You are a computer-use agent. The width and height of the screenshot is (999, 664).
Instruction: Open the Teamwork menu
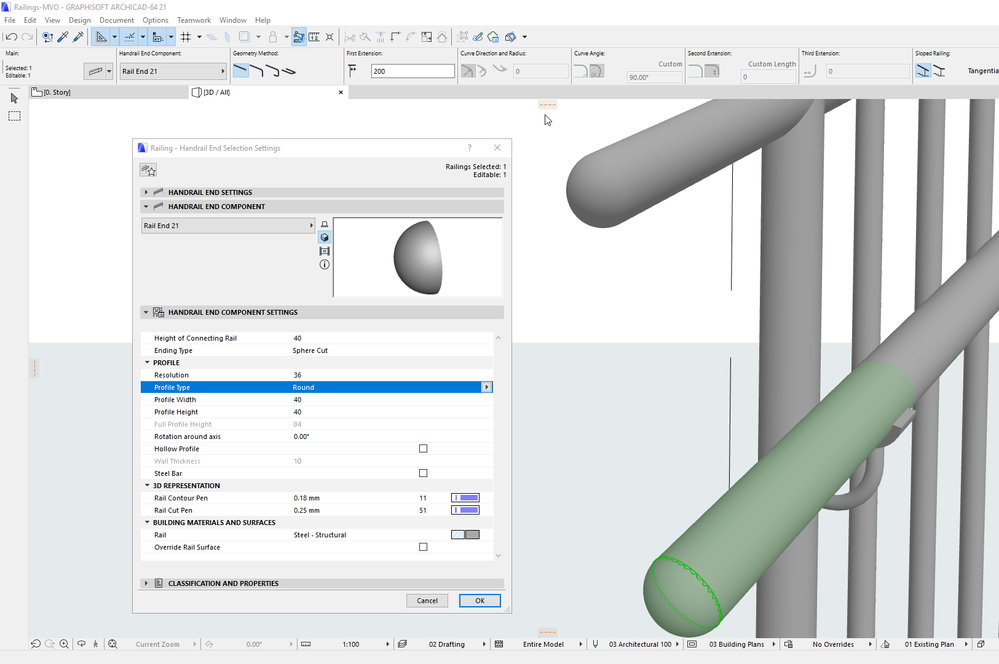click(193, 20)
